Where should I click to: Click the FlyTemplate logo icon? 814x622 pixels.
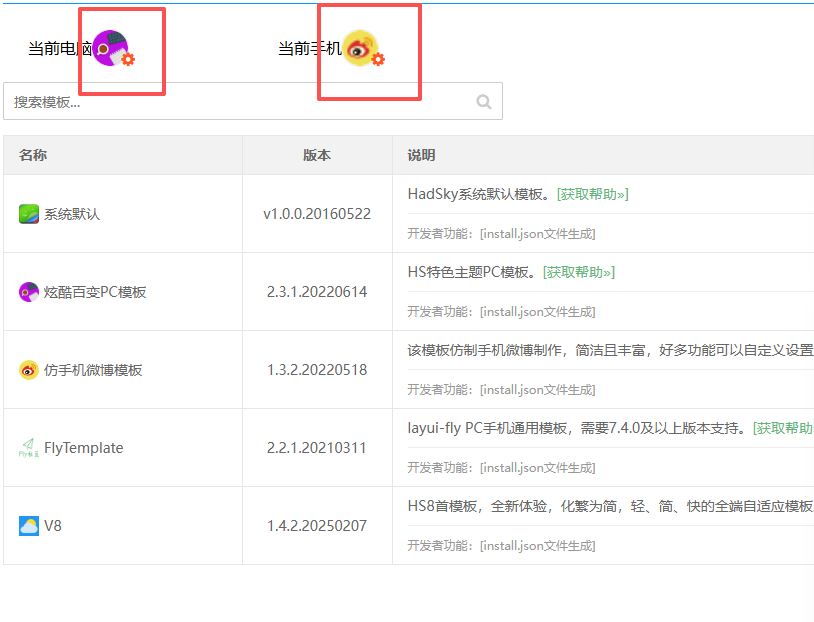29,447
